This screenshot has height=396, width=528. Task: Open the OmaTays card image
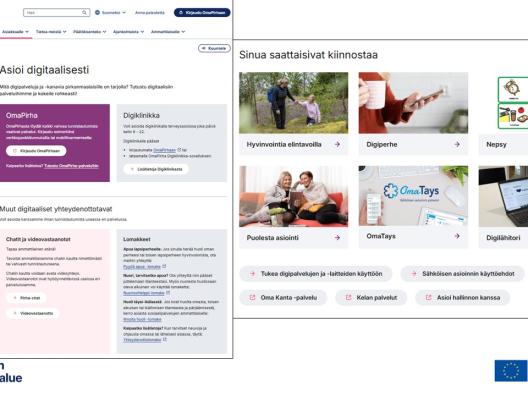[x=413, y=196]
